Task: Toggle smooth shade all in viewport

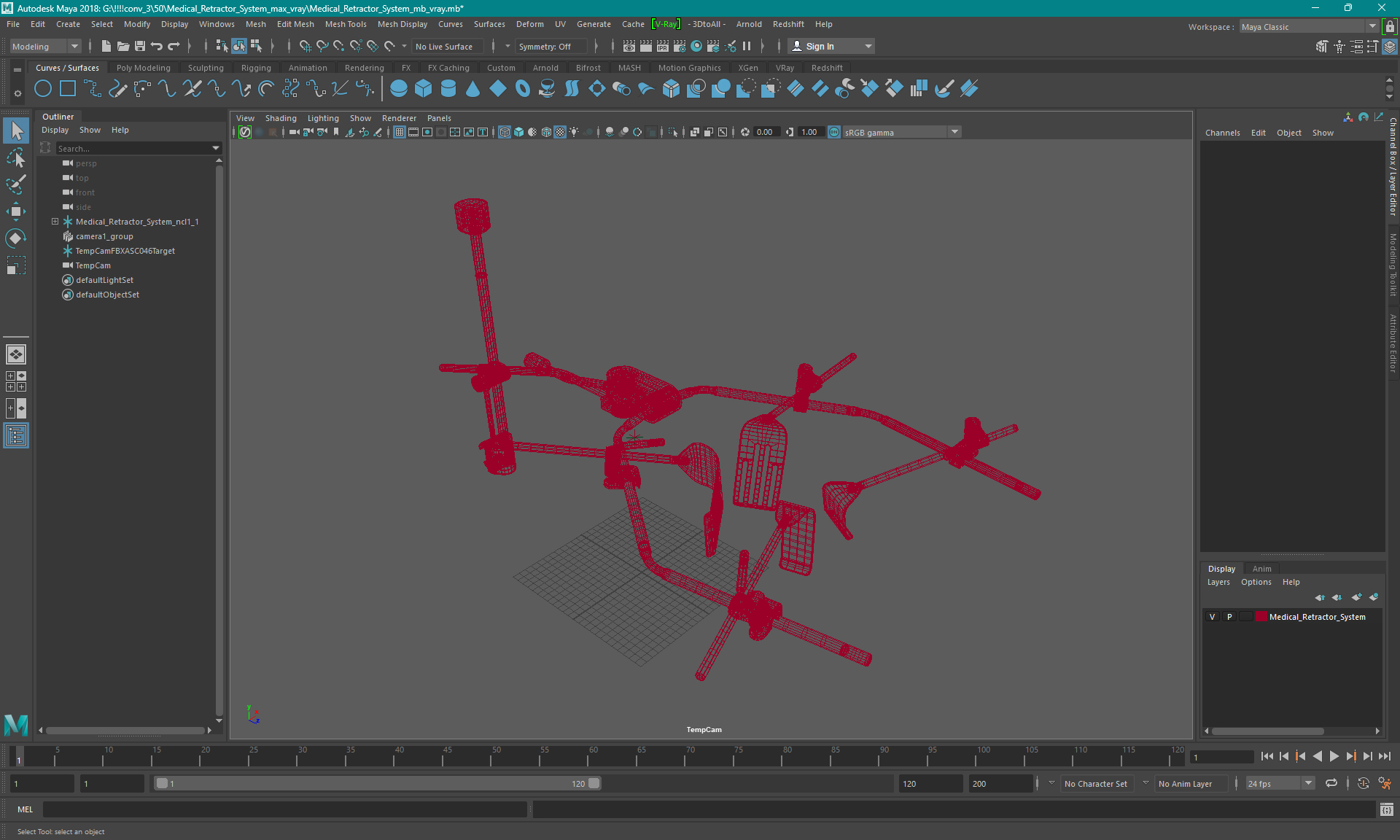Action: [x=518, y=132]
